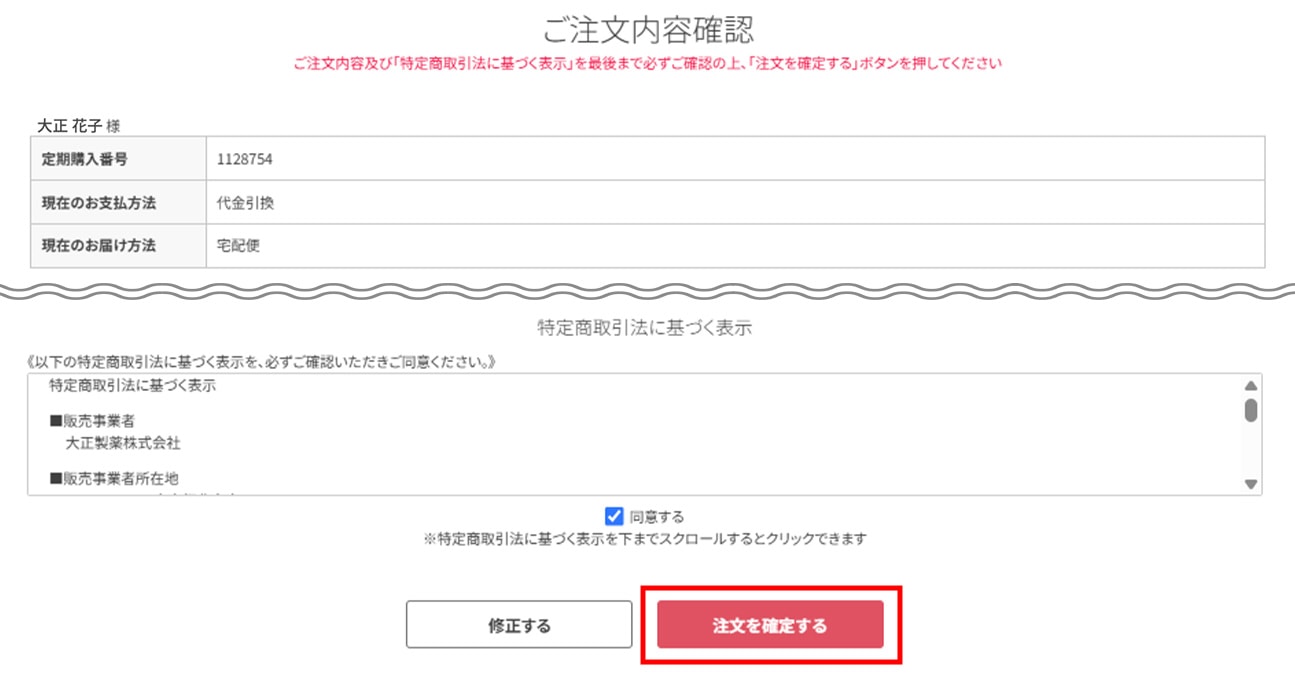
Task: Click the 同意する label text
Action: pyautogui.click(x=657, y=517)
